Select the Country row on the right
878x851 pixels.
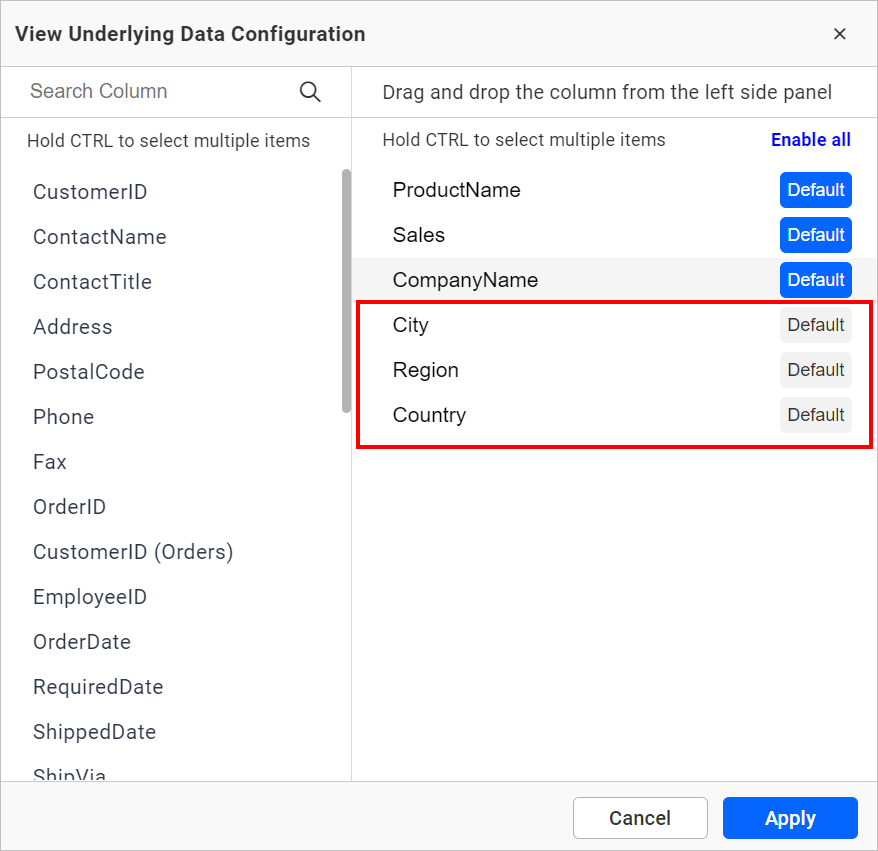point(430,415)
